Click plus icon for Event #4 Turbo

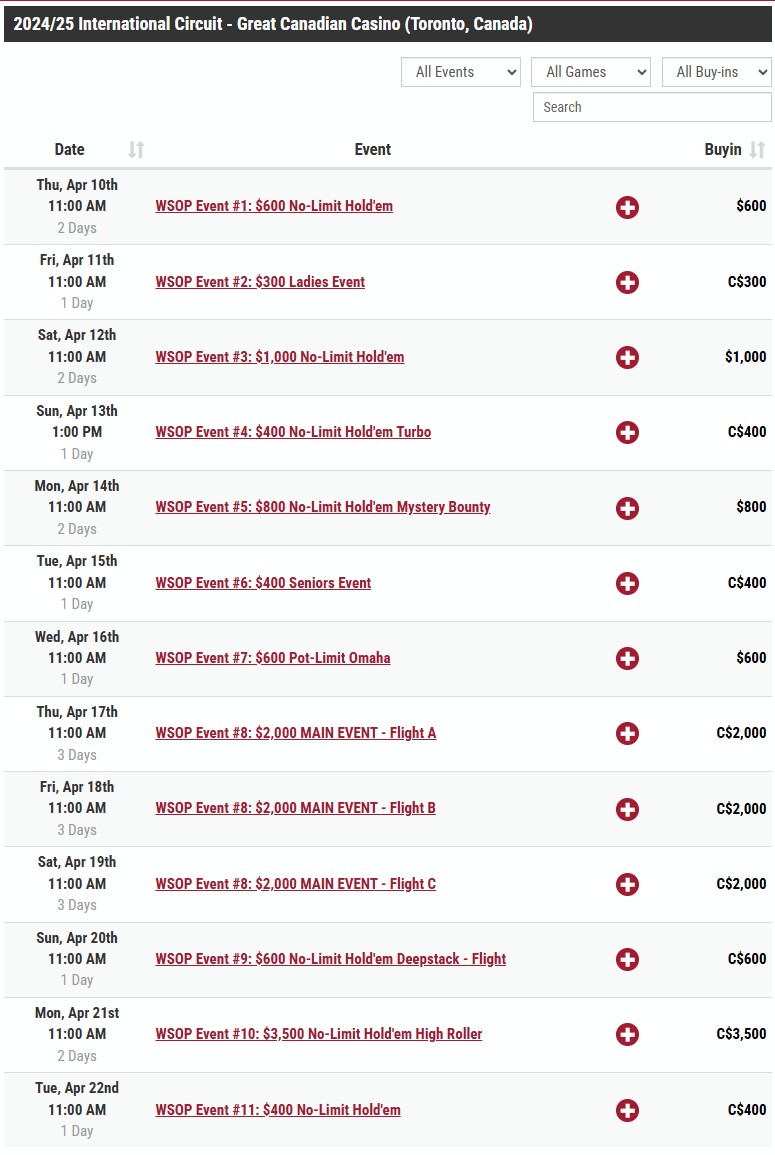click(627, 432)
